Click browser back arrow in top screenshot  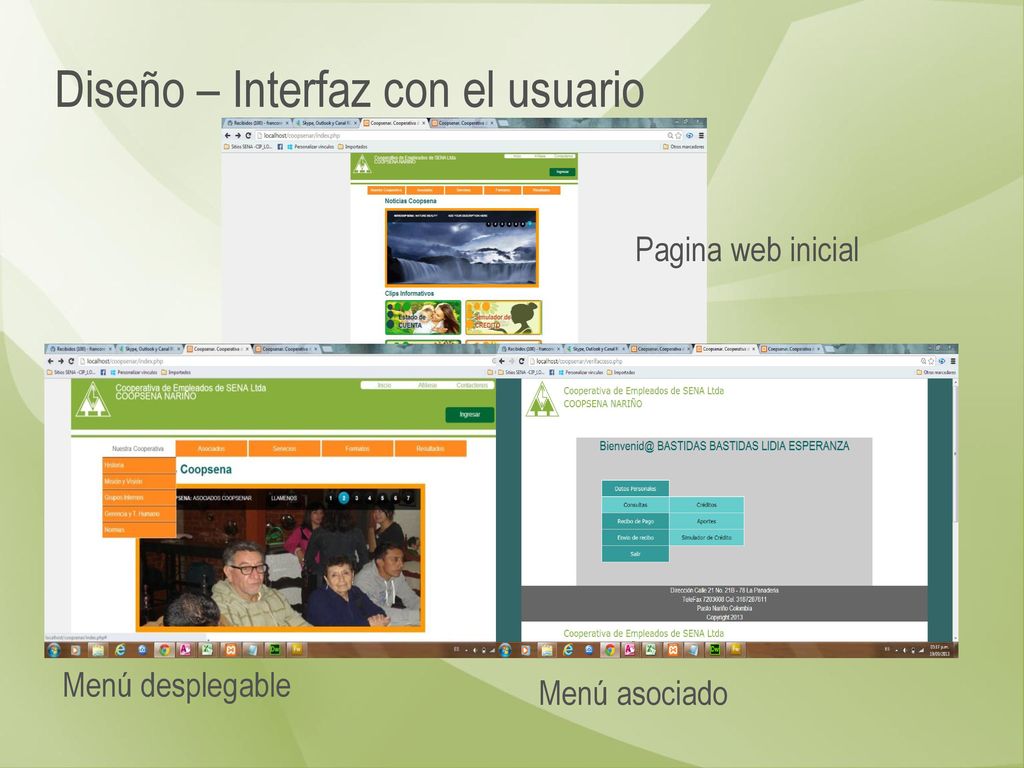point(227,136)
